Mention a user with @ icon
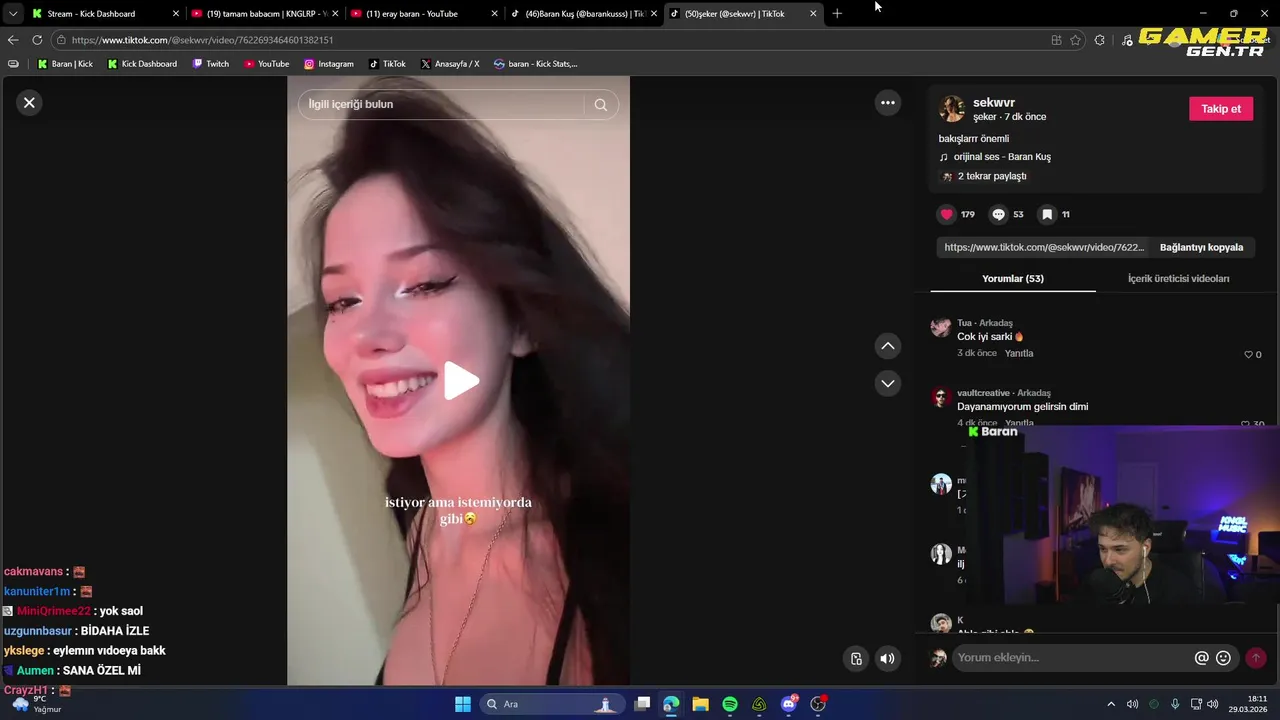Screen dimensions: 1280x720 coord(1201,658)
